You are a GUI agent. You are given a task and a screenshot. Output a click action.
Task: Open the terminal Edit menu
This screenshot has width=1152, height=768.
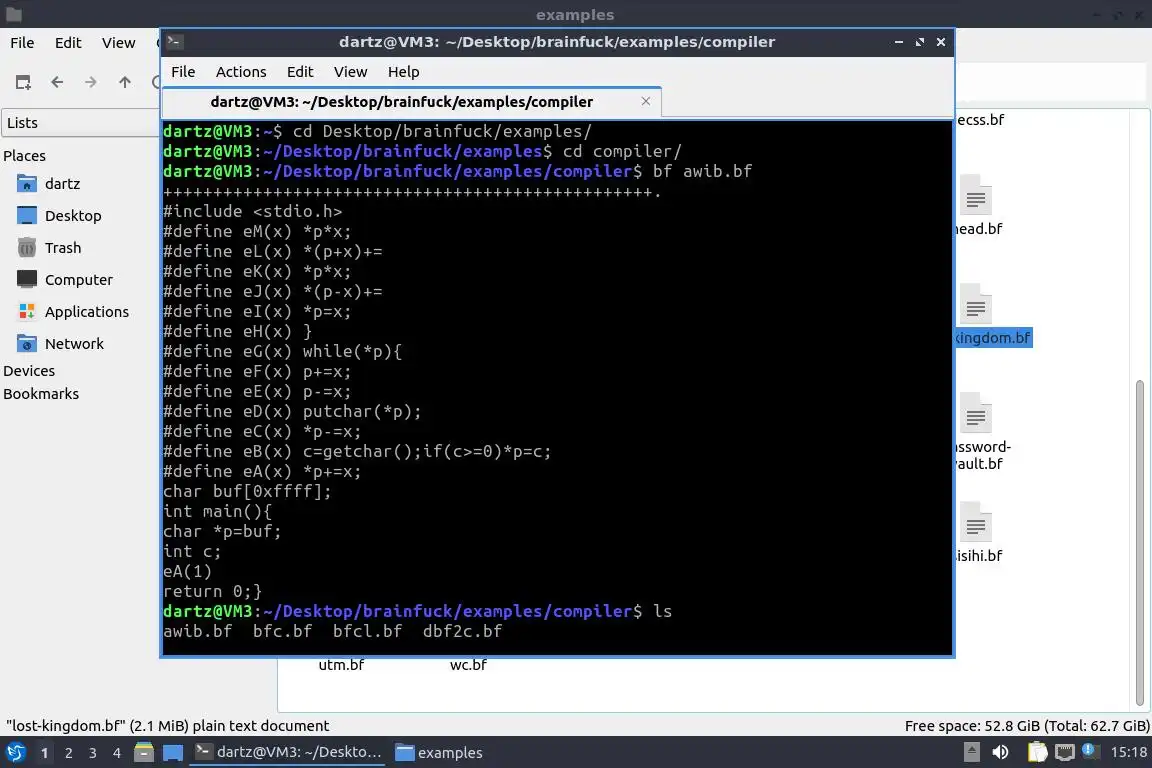coord(300,72)
